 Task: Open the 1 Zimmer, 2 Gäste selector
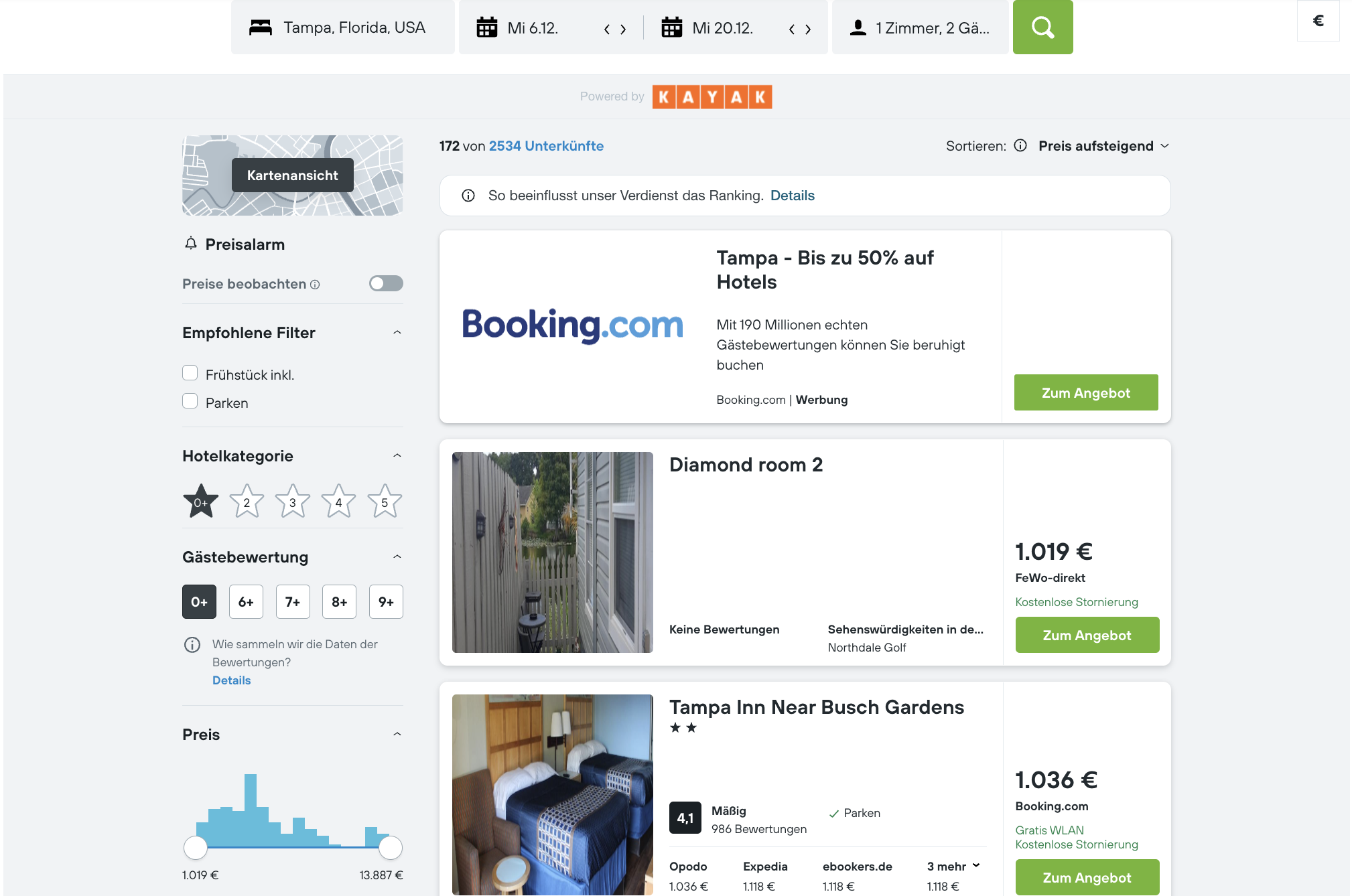[920, 27]
